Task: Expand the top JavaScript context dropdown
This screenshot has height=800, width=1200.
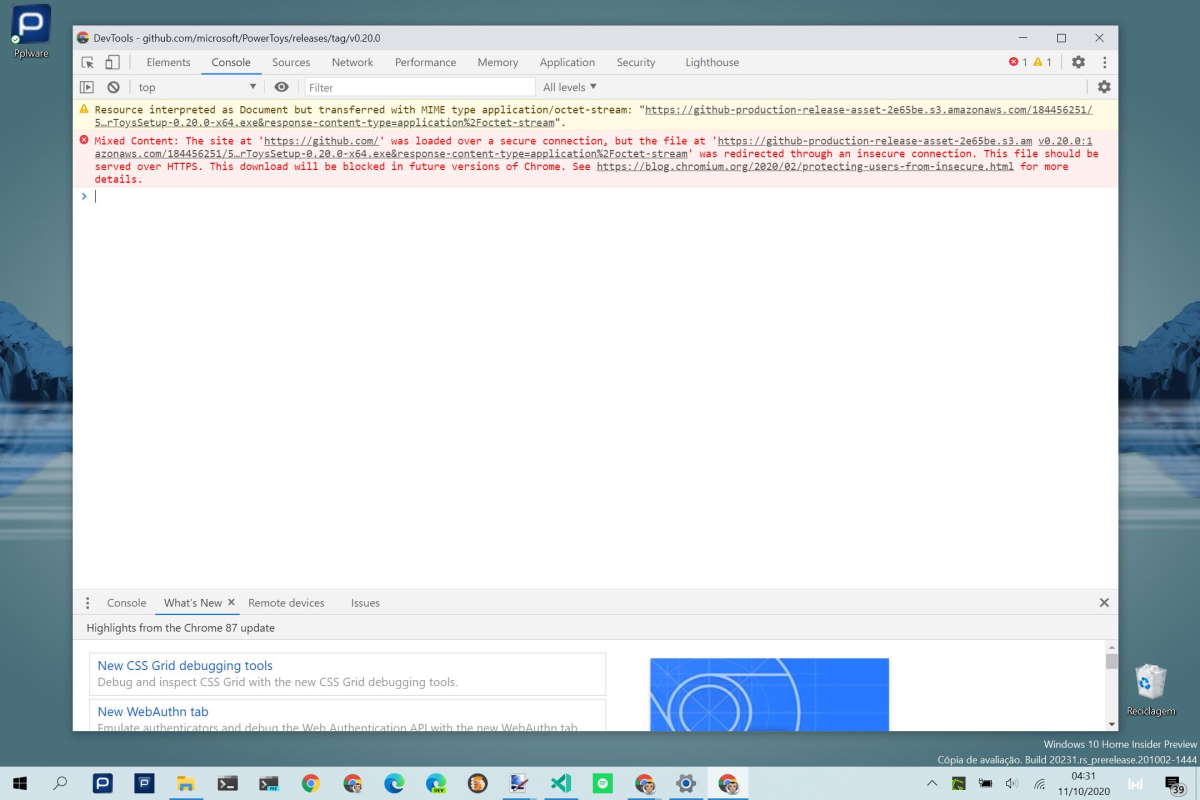Action: point(197,87)
